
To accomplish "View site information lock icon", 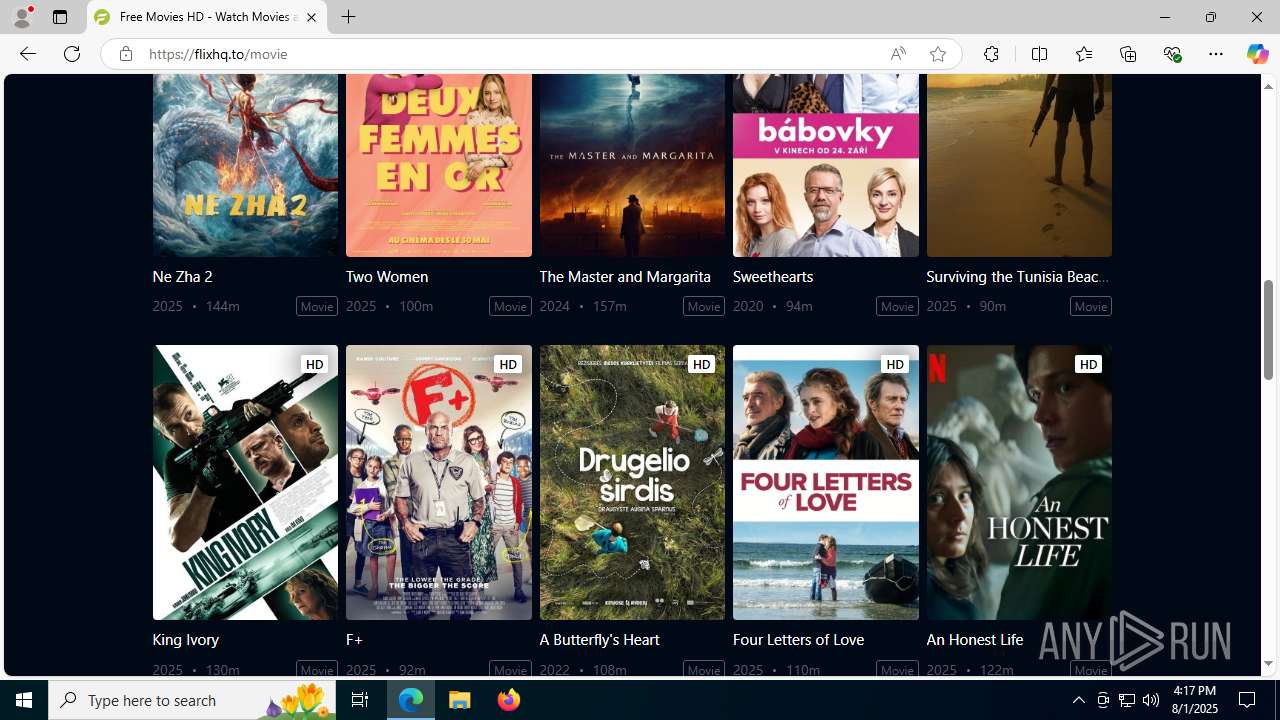I will 125,54.
